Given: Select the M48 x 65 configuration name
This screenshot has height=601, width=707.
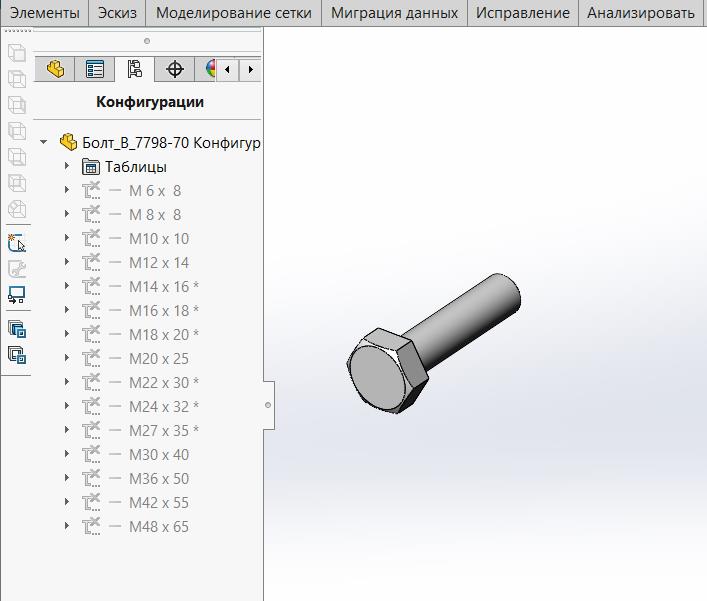Looking at the screenshot, I should tap(159, 527).
